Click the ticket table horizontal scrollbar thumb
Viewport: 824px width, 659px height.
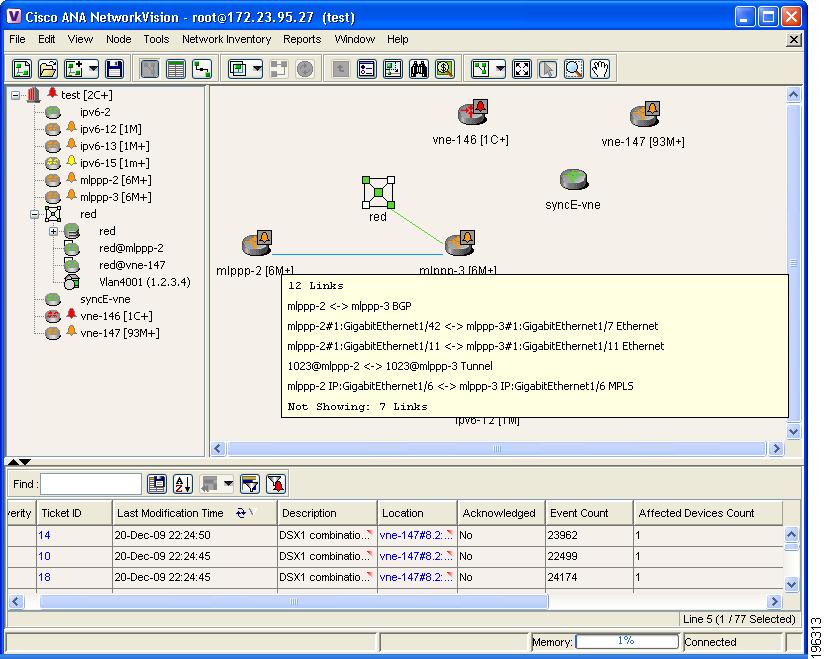tap(294, 601)
